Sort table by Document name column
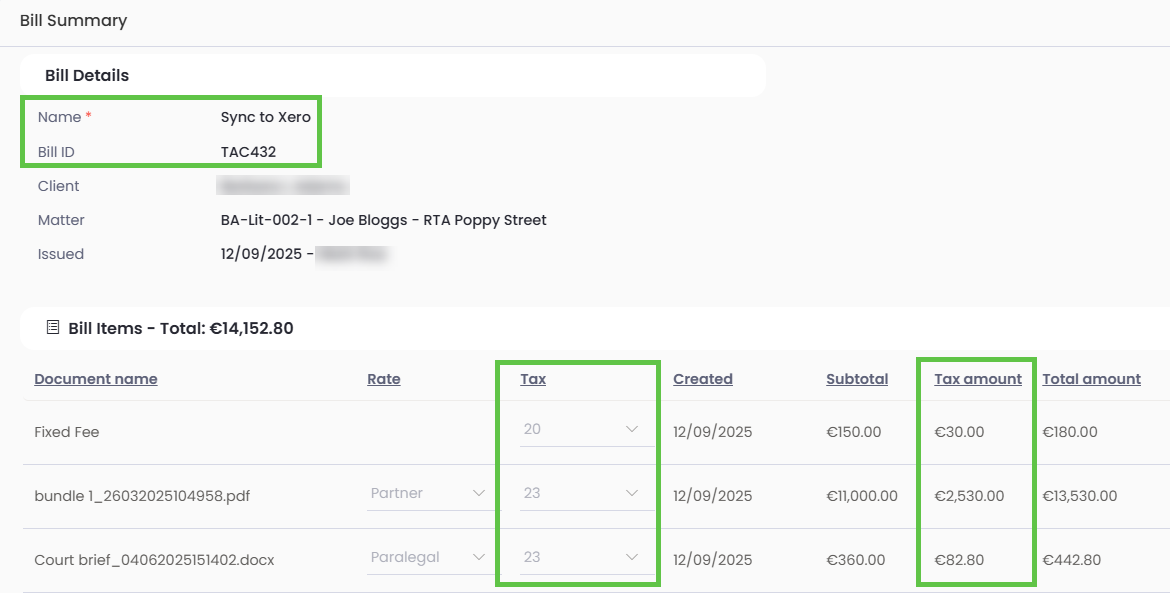 [x=96, y=379]
